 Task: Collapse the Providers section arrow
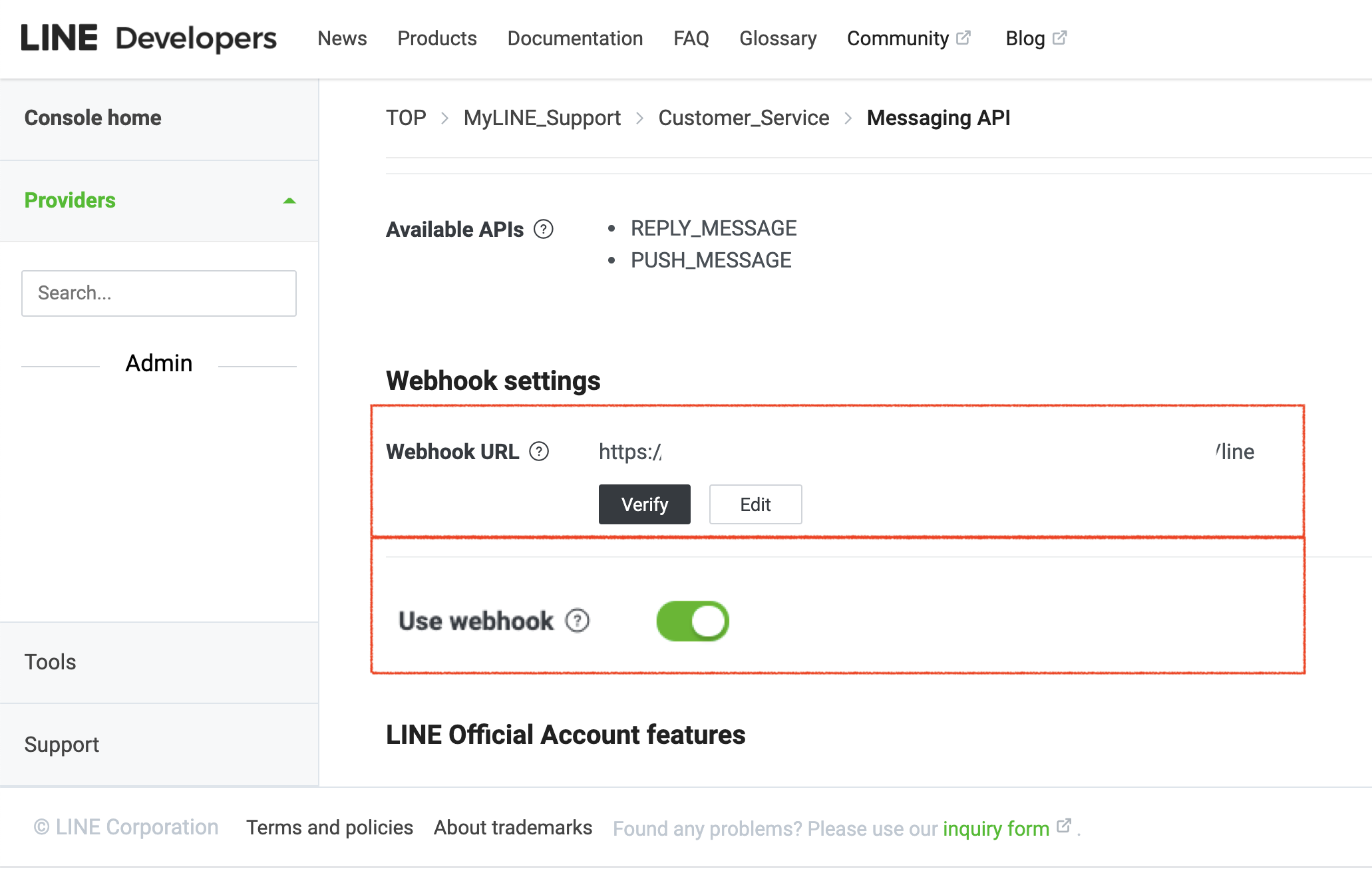(x=289, y=200)
